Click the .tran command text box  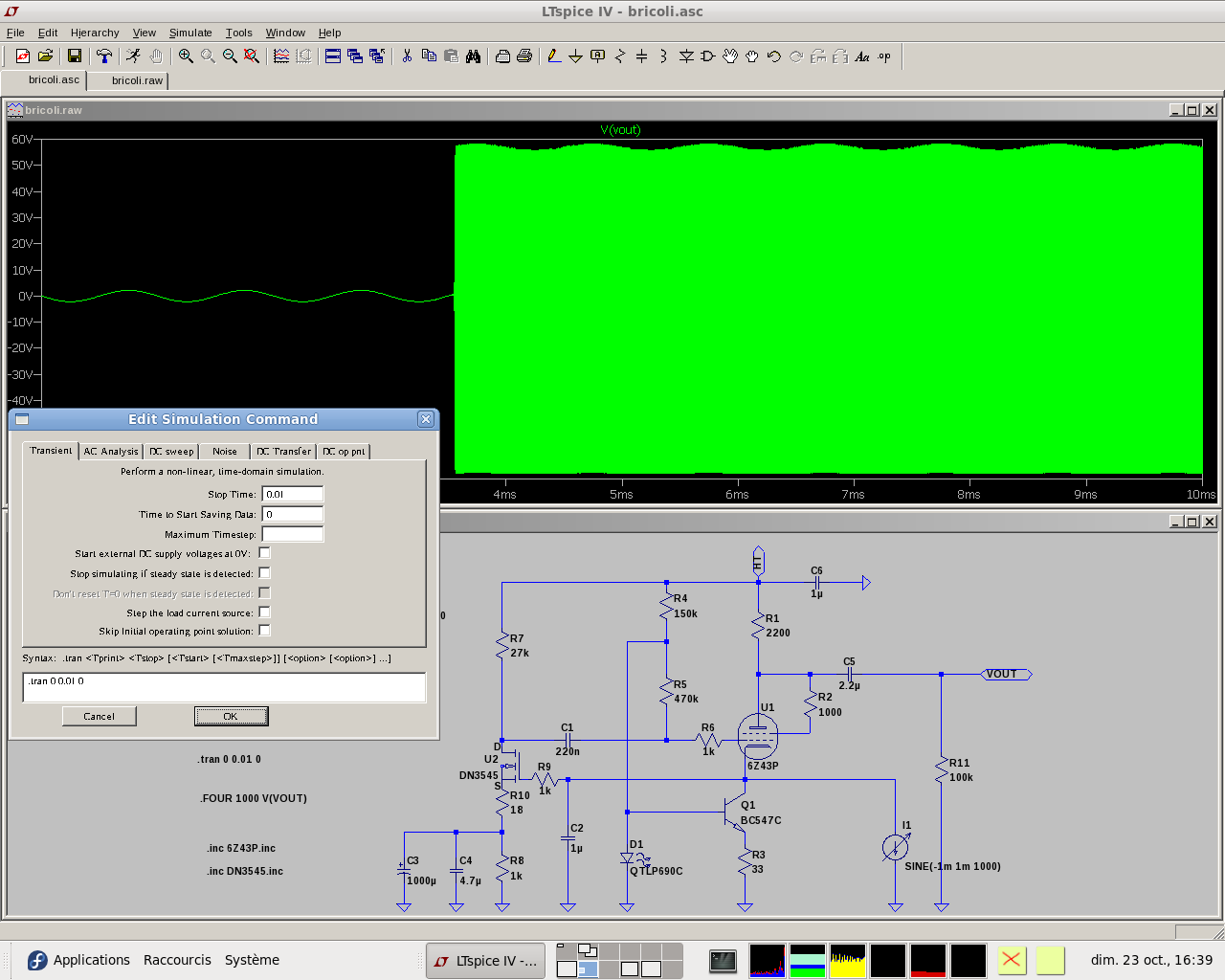pyautogui.click(x=224, y=687)
